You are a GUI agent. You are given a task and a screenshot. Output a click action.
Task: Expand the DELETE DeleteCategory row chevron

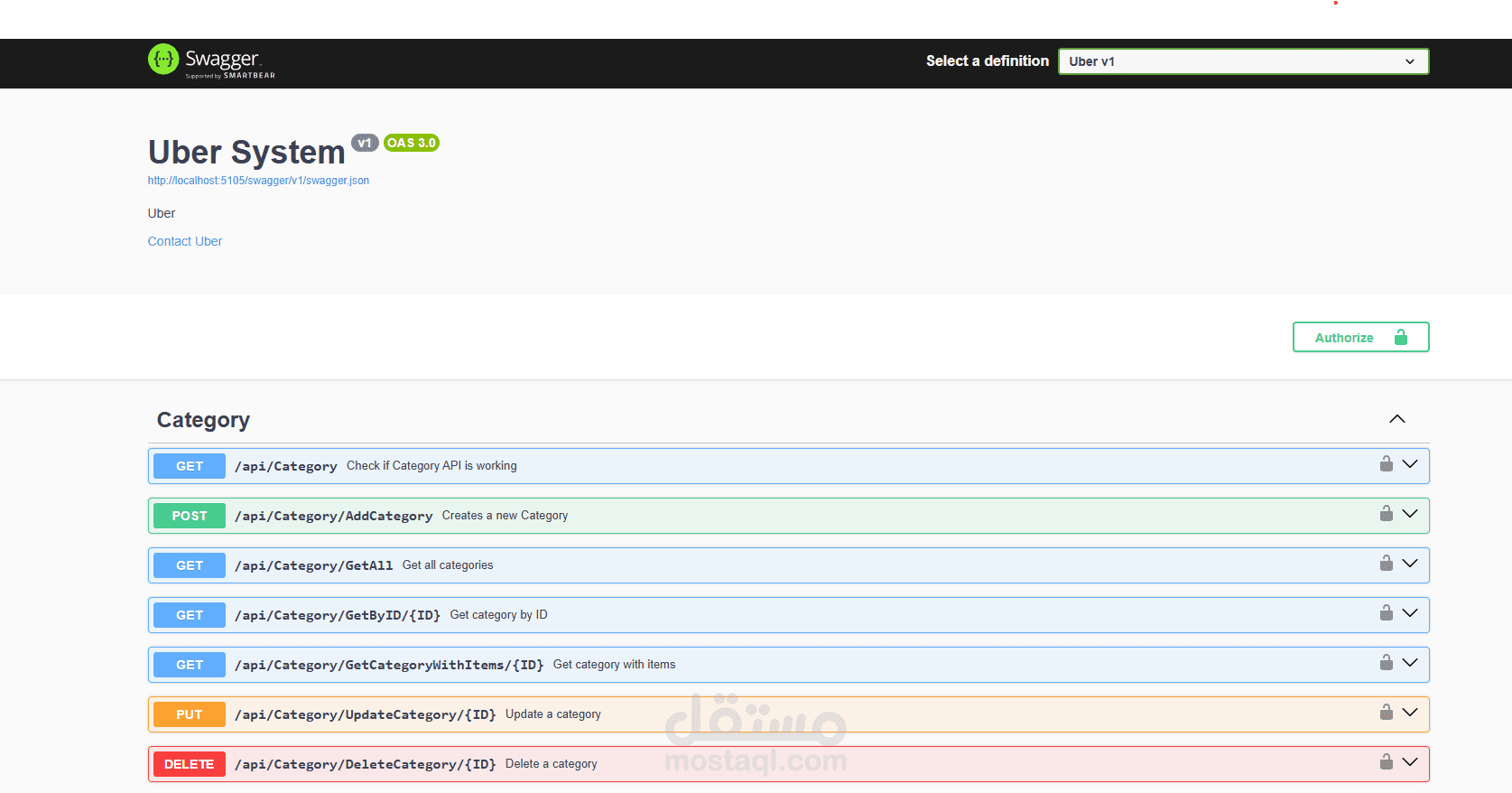(1410, 762)
